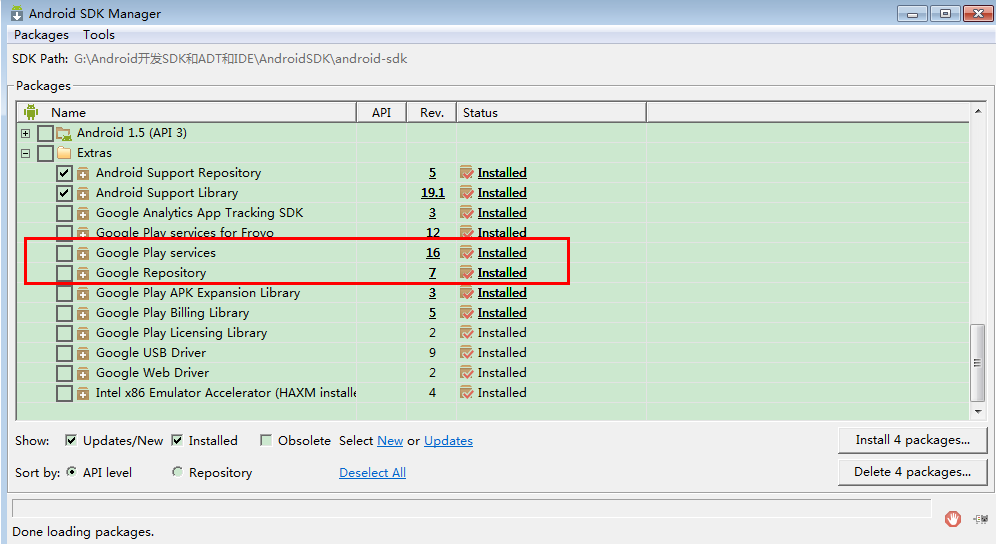Screen dimensions: 996x544
Task: Click the red stop hand icon
Action: pyautogui.click(x=952, y=519)
